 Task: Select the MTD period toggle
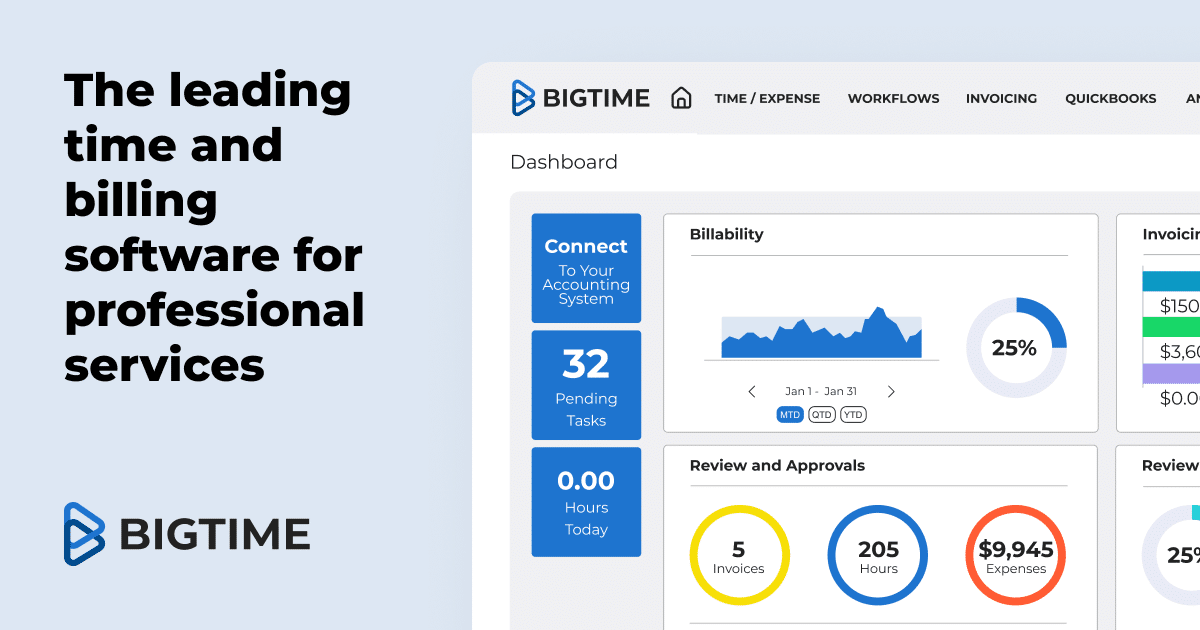[x=790, y=414]
